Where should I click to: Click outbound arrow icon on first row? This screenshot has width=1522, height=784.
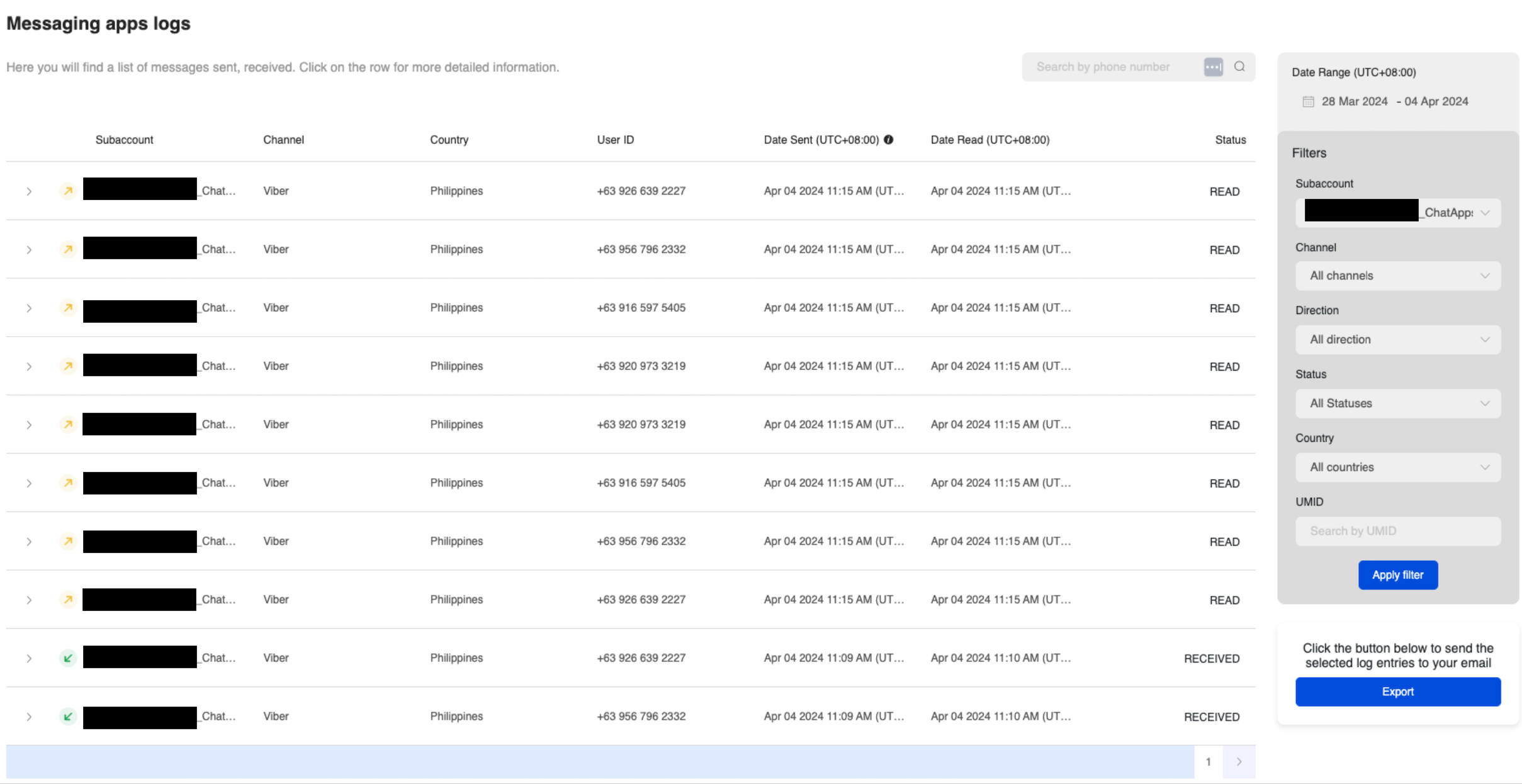click(68, 191)
